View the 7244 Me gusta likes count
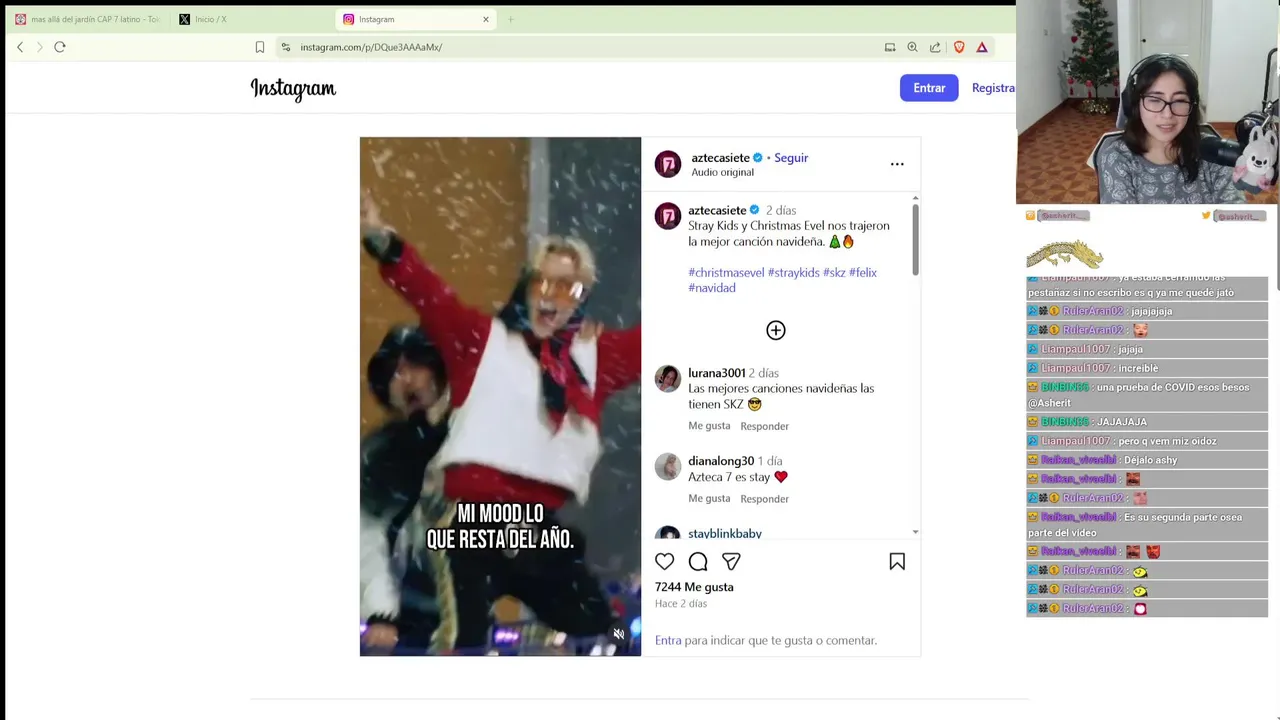The width and height of the screenshot is (1280, 720). (694, 587)
